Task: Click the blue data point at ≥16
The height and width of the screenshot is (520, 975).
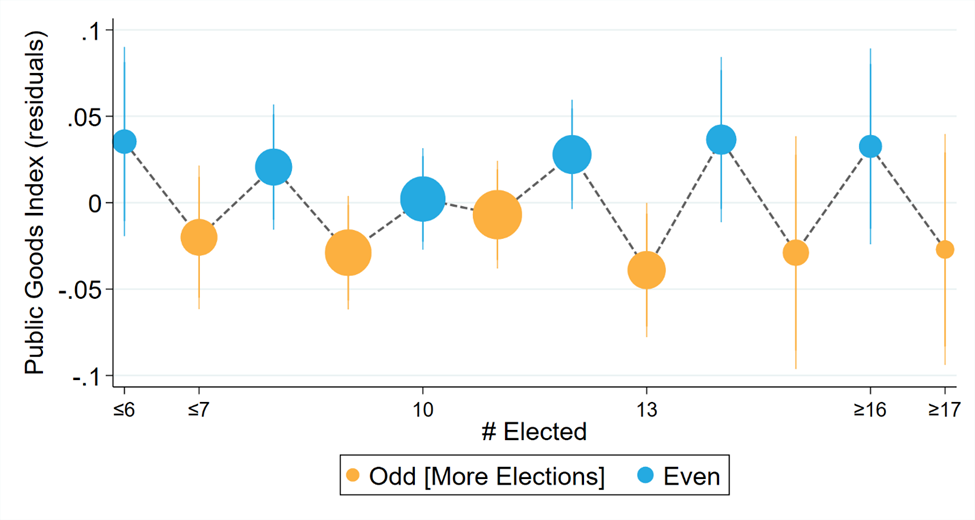Action: [x=870, y=146]
